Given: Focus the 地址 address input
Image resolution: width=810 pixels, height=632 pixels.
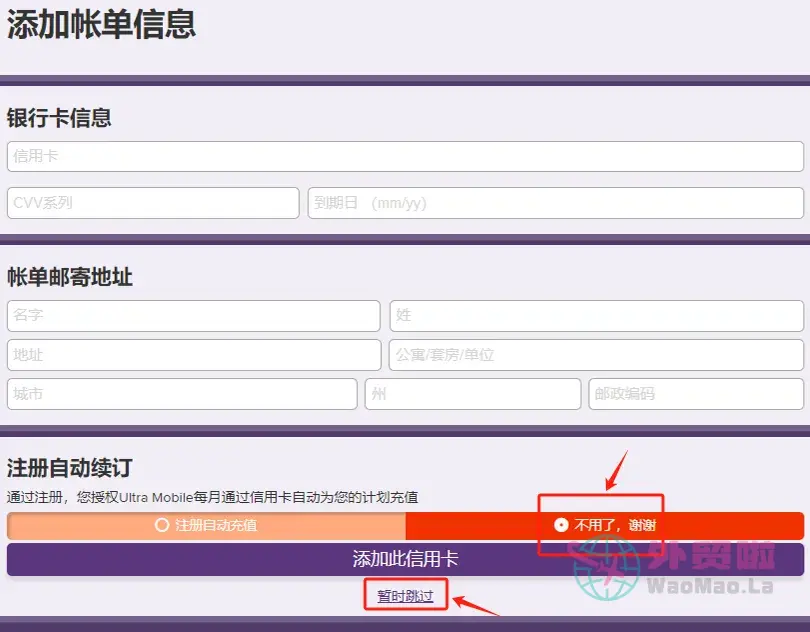Looking at the screenshot, I should (x=193, y=355).
